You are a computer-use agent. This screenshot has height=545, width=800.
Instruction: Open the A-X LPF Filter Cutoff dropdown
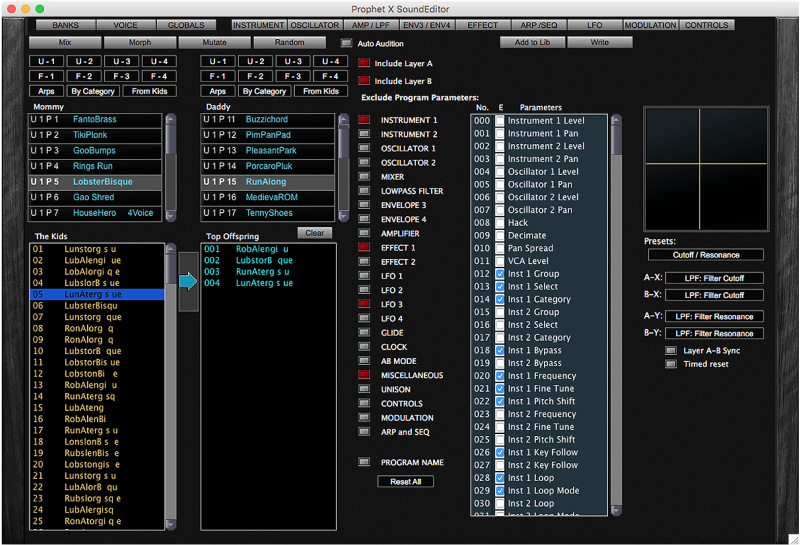pos(713,278)
